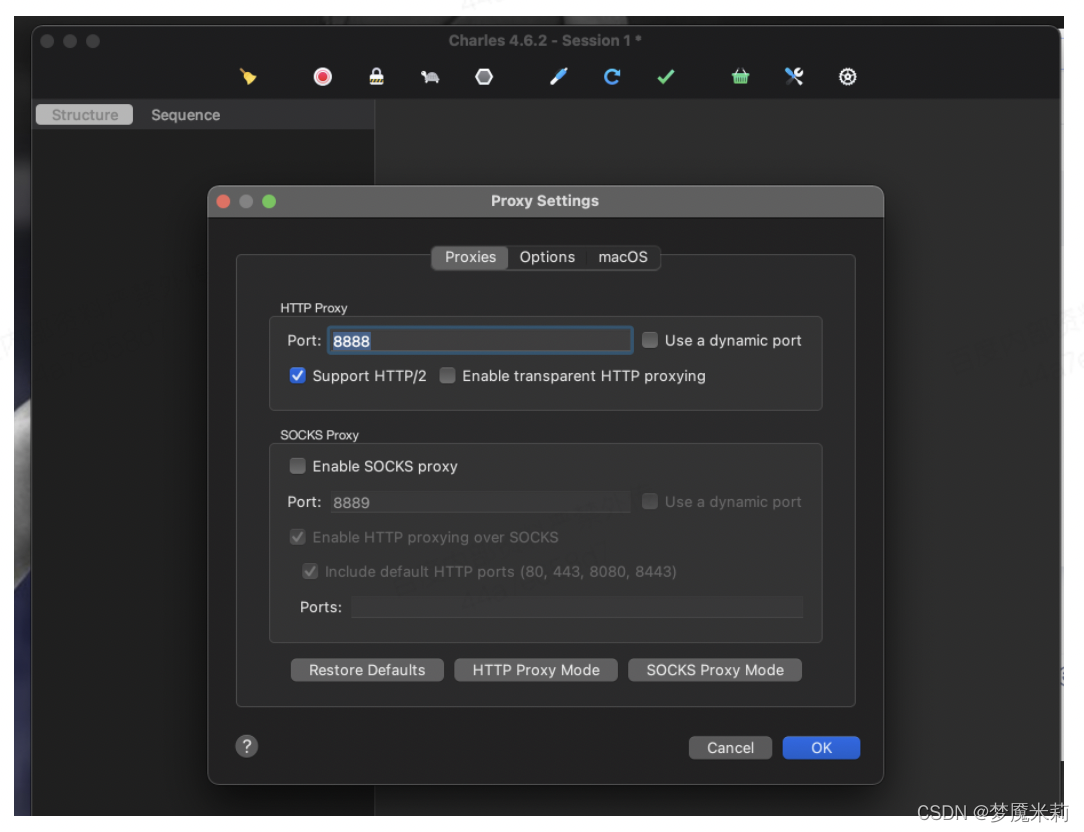Click the HTTP Proxy port field

tap(480, 340)
